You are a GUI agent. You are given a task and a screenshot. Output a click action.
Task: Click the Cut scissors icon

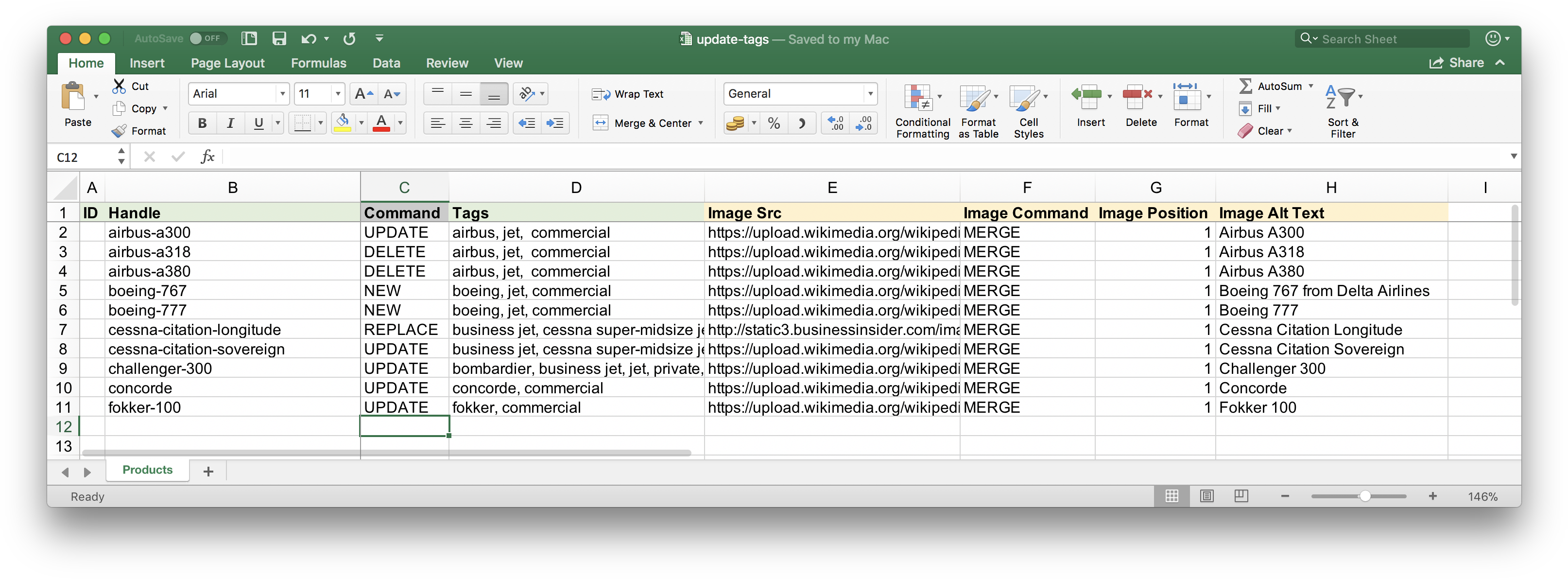click(119, 86)
